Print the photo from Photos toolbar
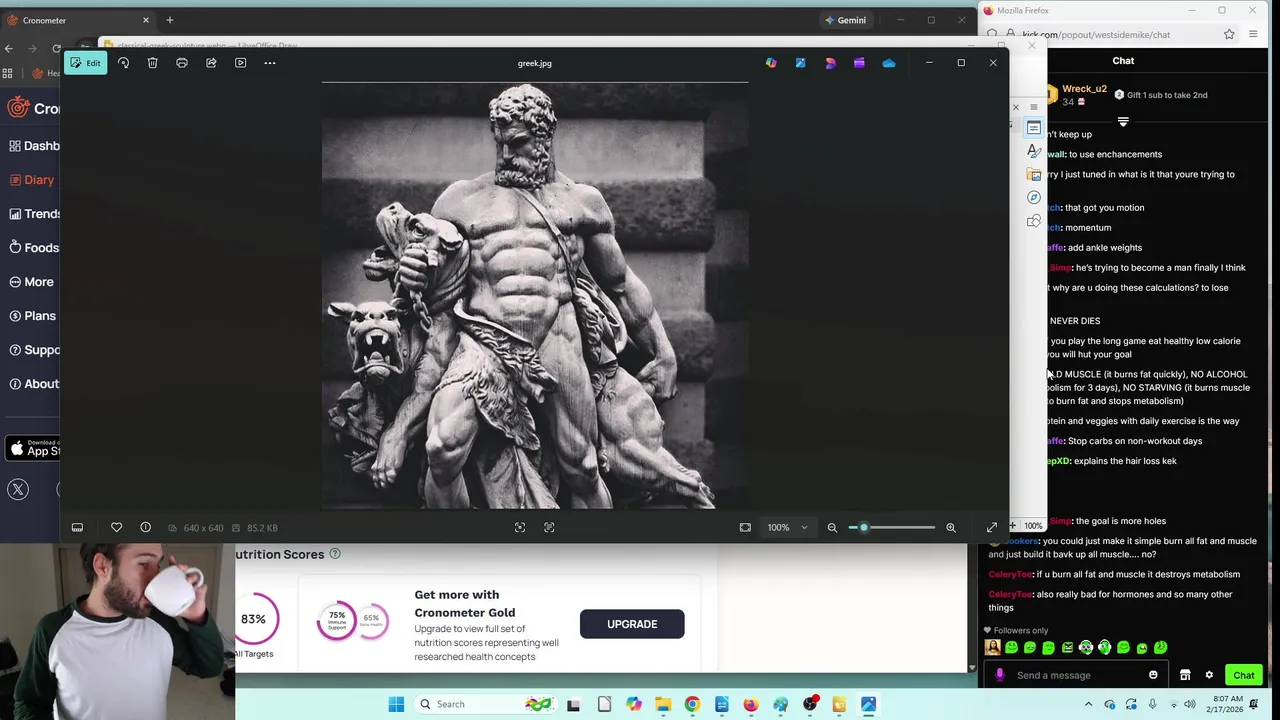This screenshot has width=1280, height=720. (182, 63)
